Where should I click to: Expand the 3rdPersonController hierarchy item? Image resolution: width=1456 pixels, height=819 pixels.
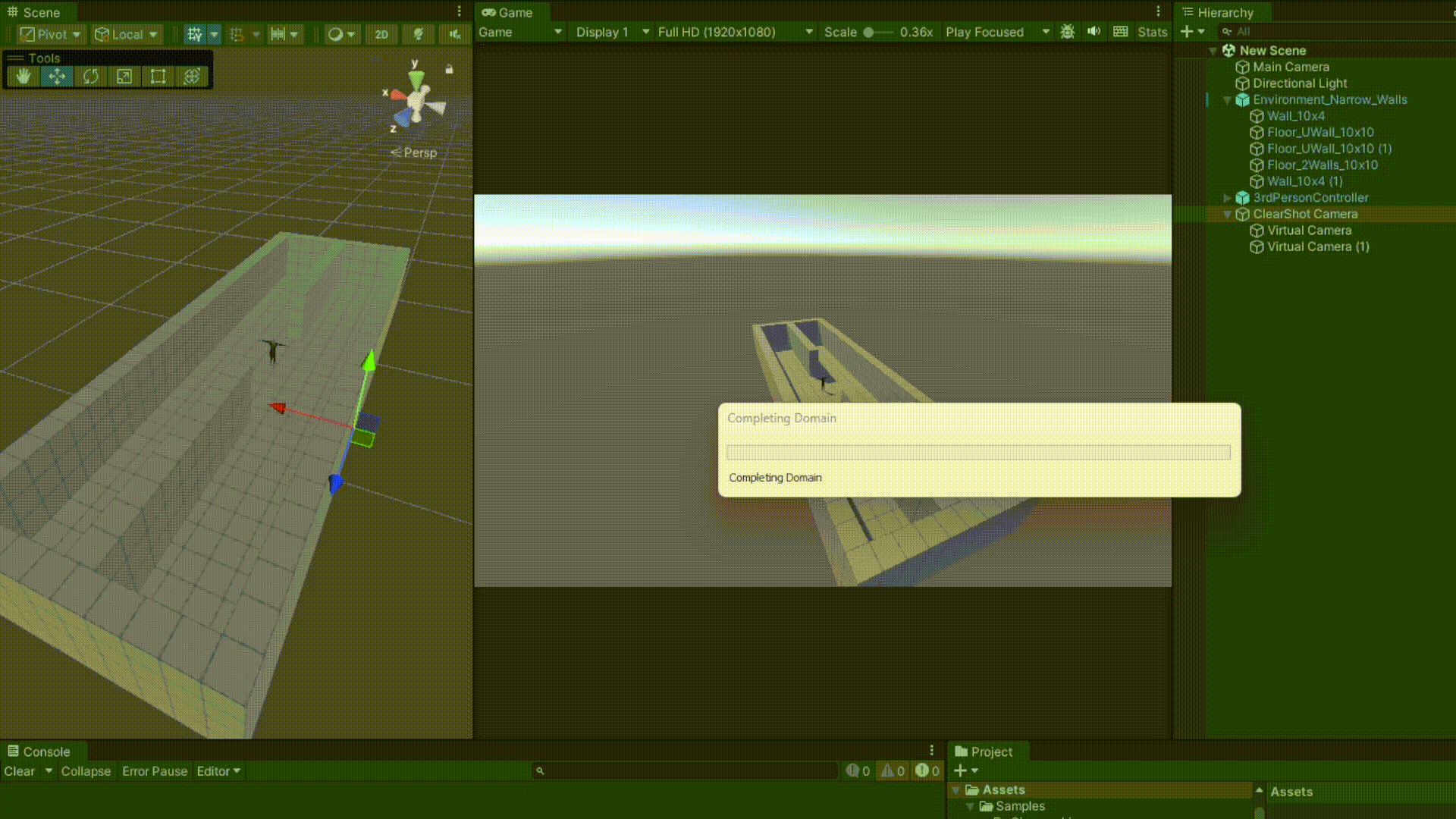point(1227,198)
